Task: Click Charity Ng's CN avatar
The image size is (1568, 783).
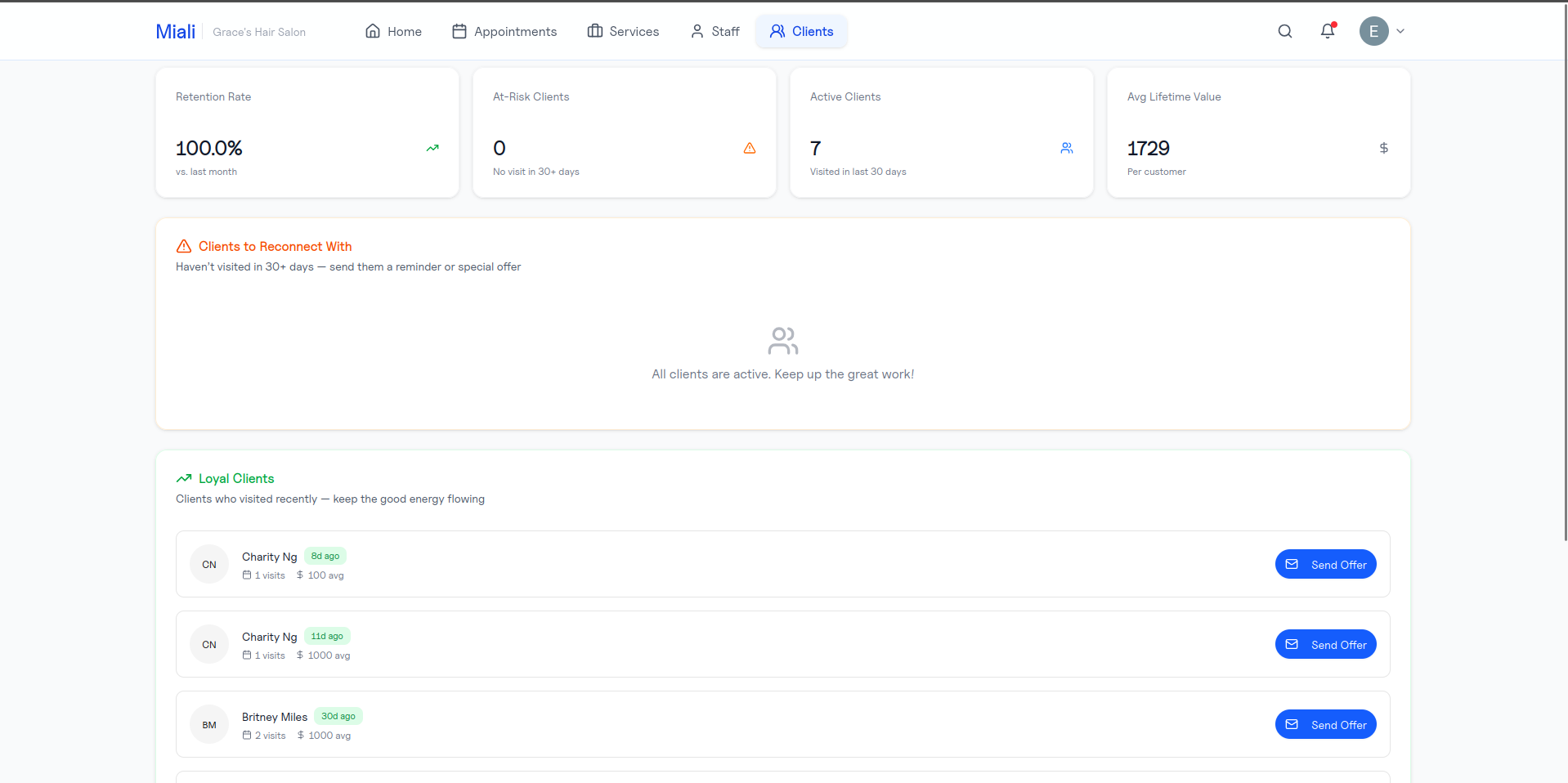Action: point(208,564)
